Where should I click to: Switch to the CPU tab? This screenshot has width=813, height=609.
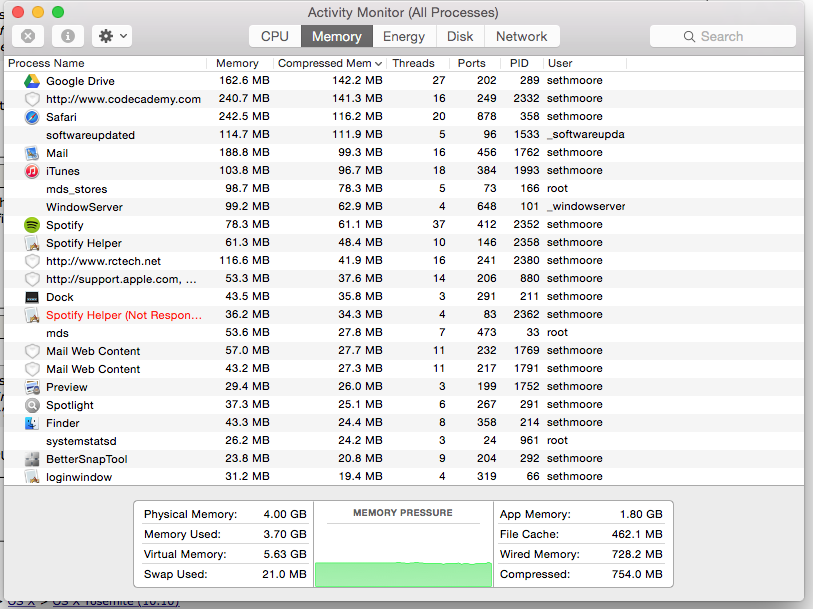pyautogui.click(x=275, y=36)
